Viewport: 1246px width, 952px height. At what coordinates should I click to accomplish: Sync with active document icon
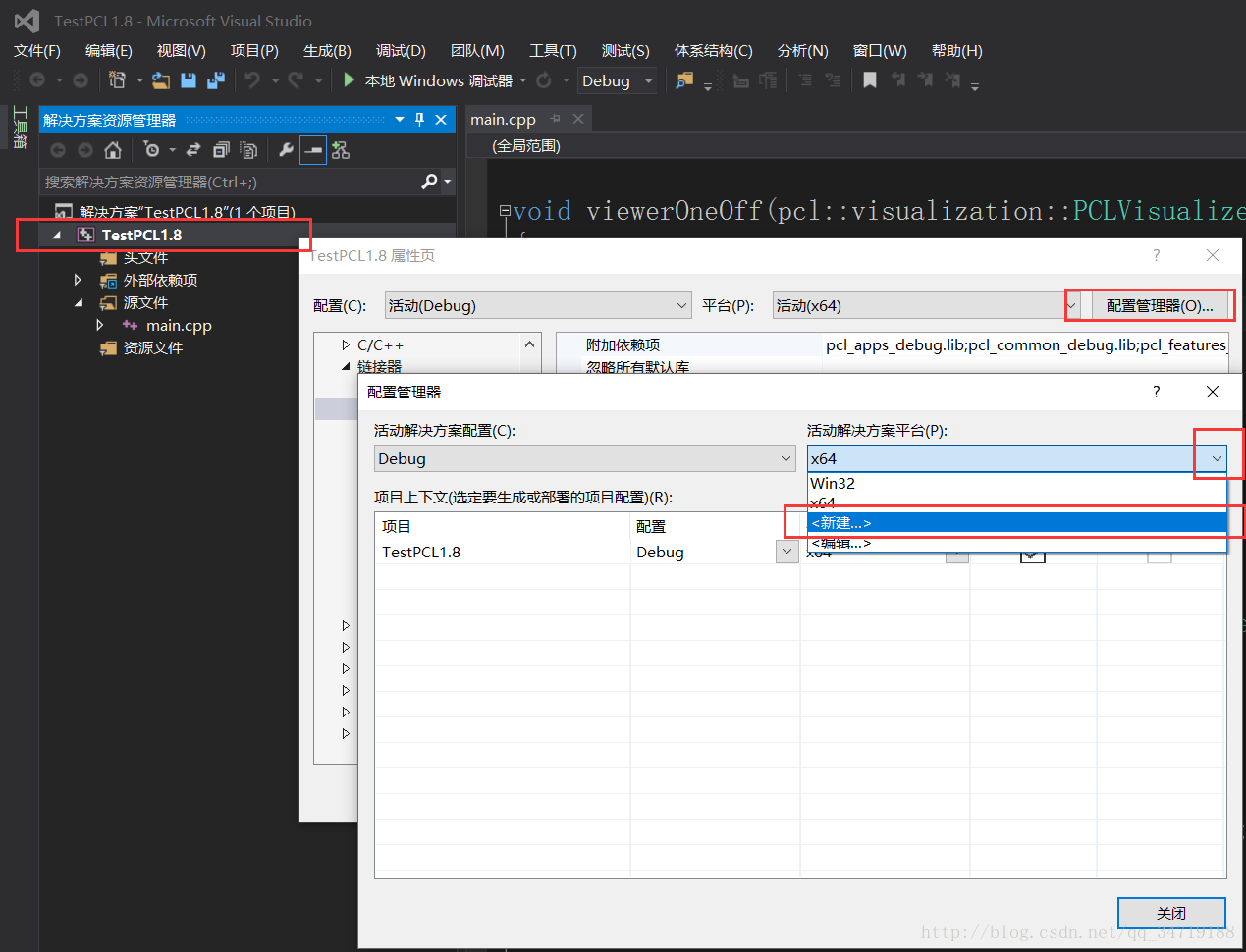pos(193,150)
